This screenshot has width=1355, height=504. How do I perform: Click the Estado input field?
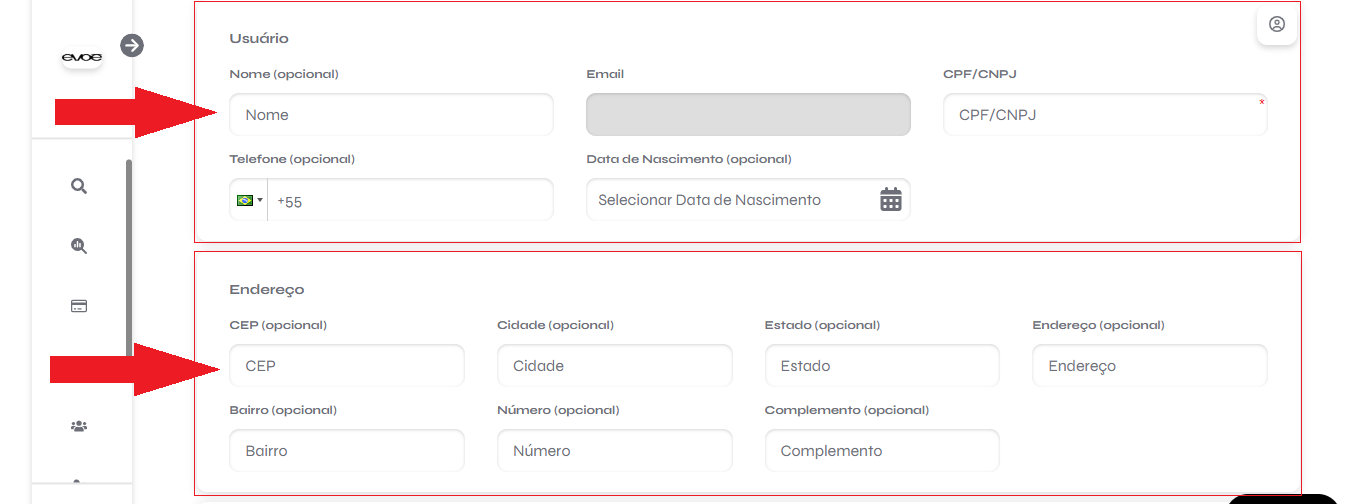tap(882, 366)
